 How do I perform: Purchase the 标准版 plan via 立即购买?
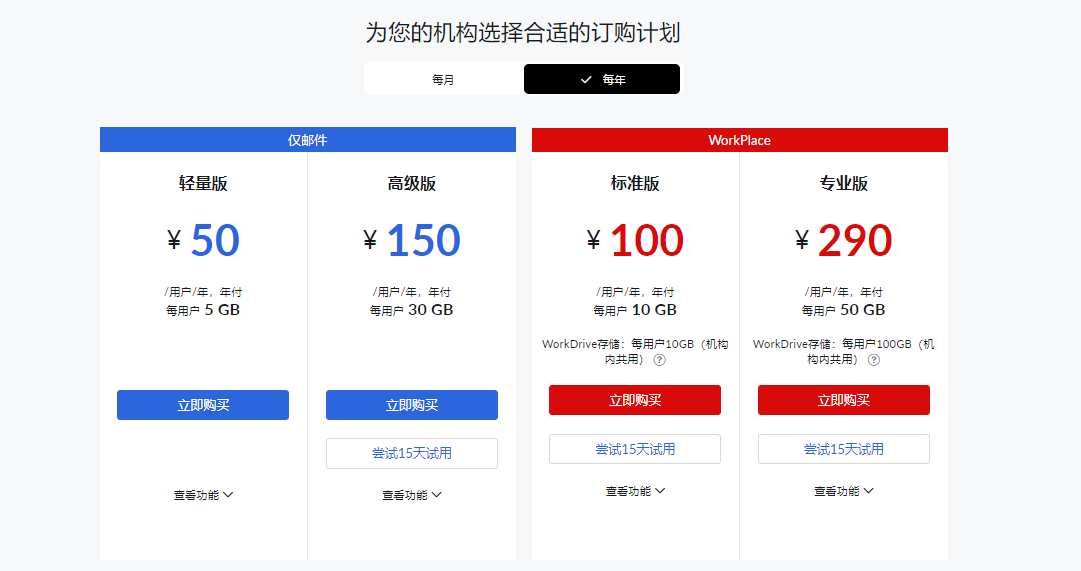tap(635, 400)
